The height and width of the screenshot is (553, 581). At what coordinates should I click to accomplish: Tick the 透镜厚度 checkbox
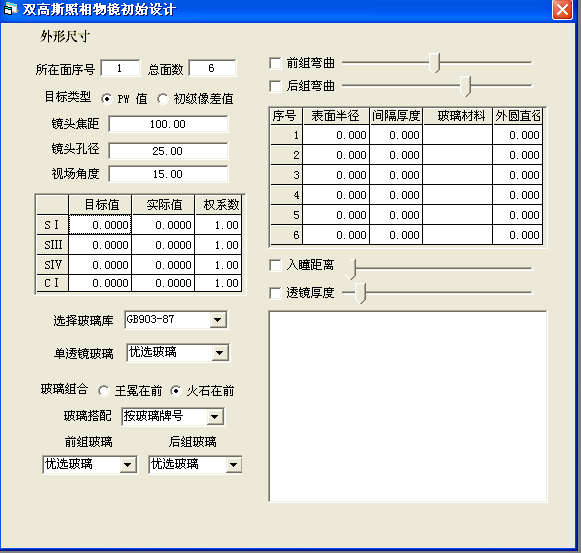(x=275, y=293)
